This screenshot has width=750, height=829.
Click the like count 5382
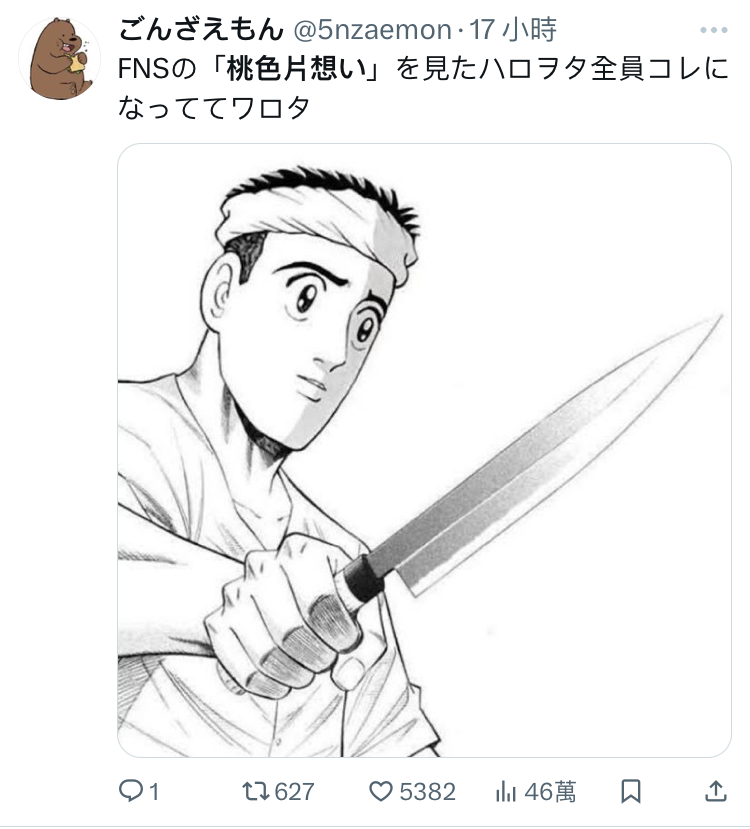pyautogui.click(x=428, y=792)
